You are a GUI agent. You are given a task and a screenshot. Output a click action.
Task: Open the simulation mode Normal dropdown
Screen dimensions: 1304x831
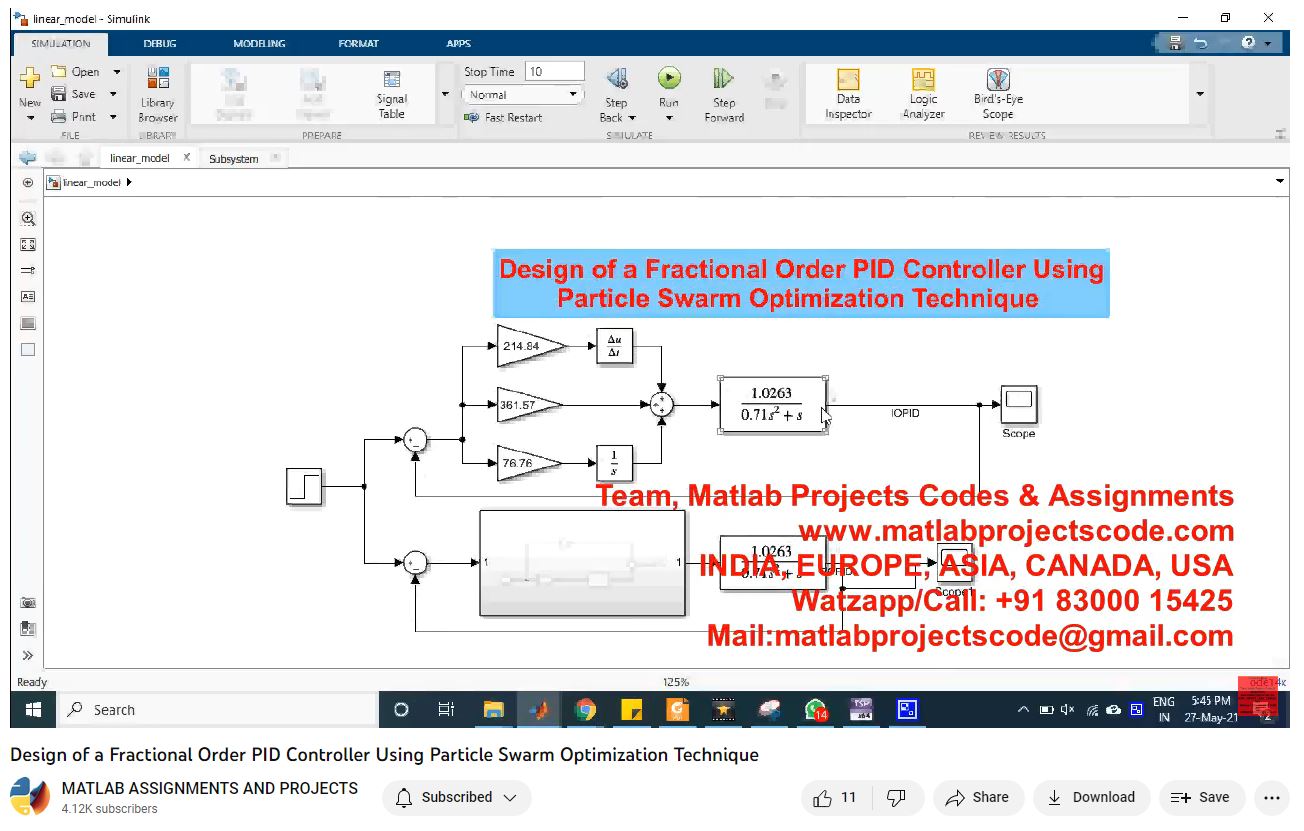pyautogui.click(x=522, y=95)
